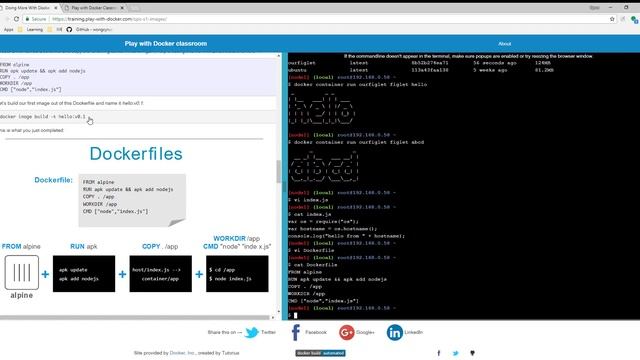Image resolution: width=640 pixels, height=360 pixels.
Task: Click the docker build automated badge
Action: click(x=320, y=353)
